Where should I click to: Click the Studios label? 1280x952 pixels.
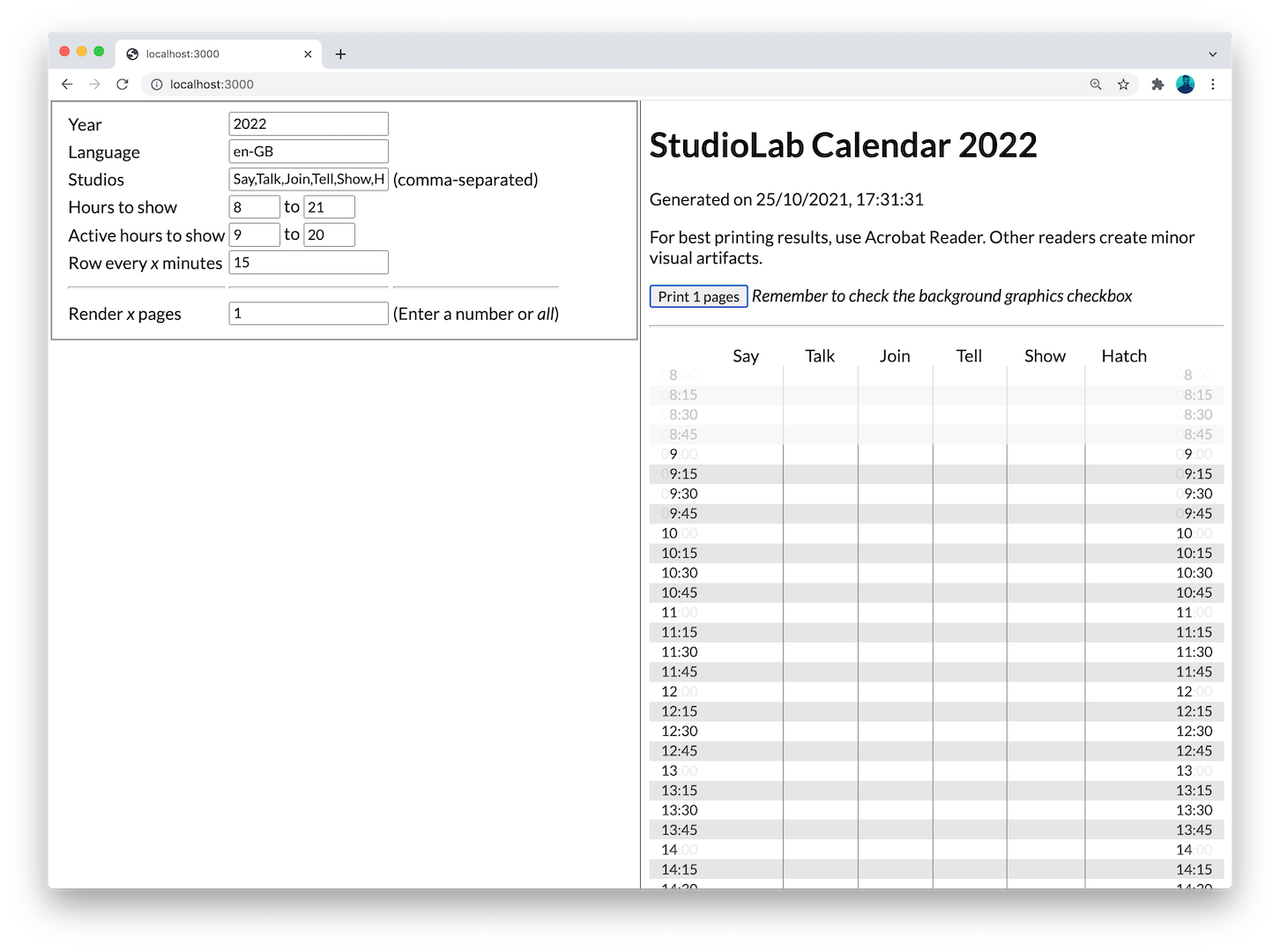(x=96, y=180)
